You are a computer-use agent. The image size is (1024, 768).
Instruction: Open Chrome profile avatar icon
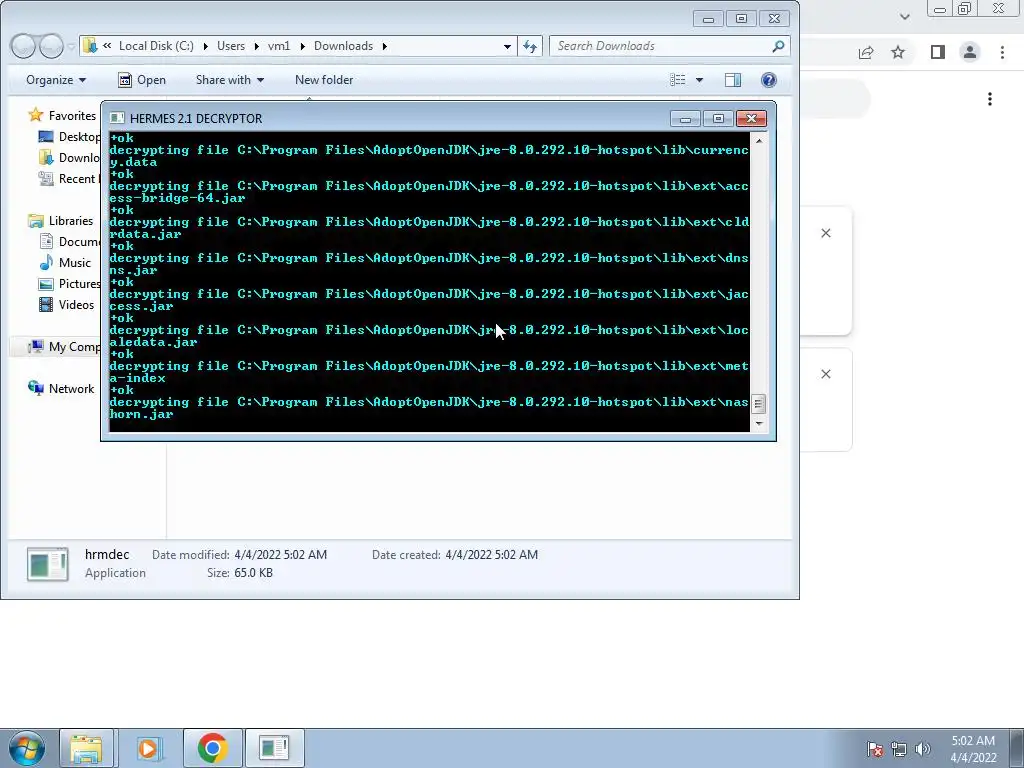point(970,52)
